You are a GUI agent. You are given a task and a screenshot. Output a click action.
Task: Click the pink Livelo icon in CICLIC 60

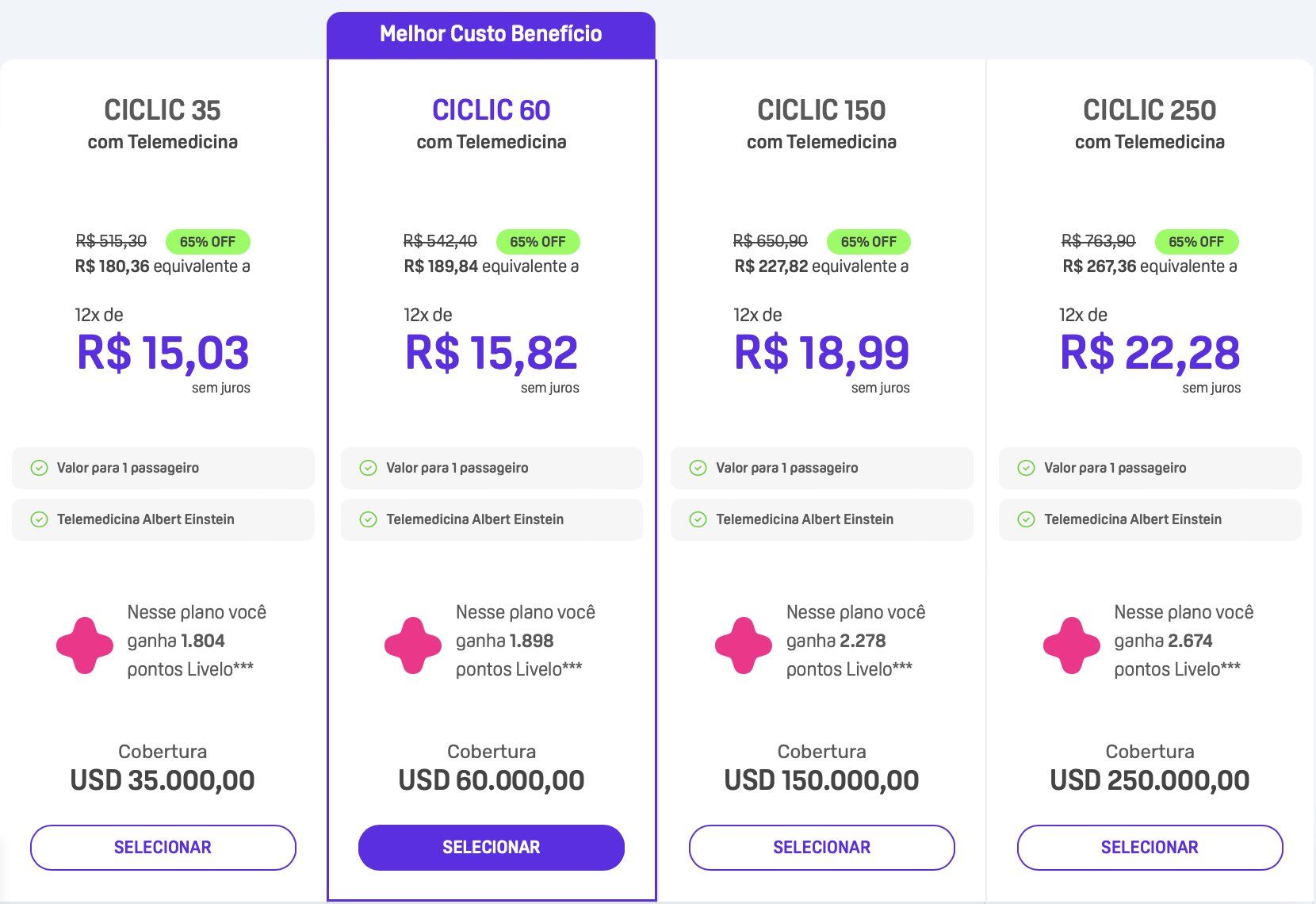pyautogui.click(x=413, y=645)
